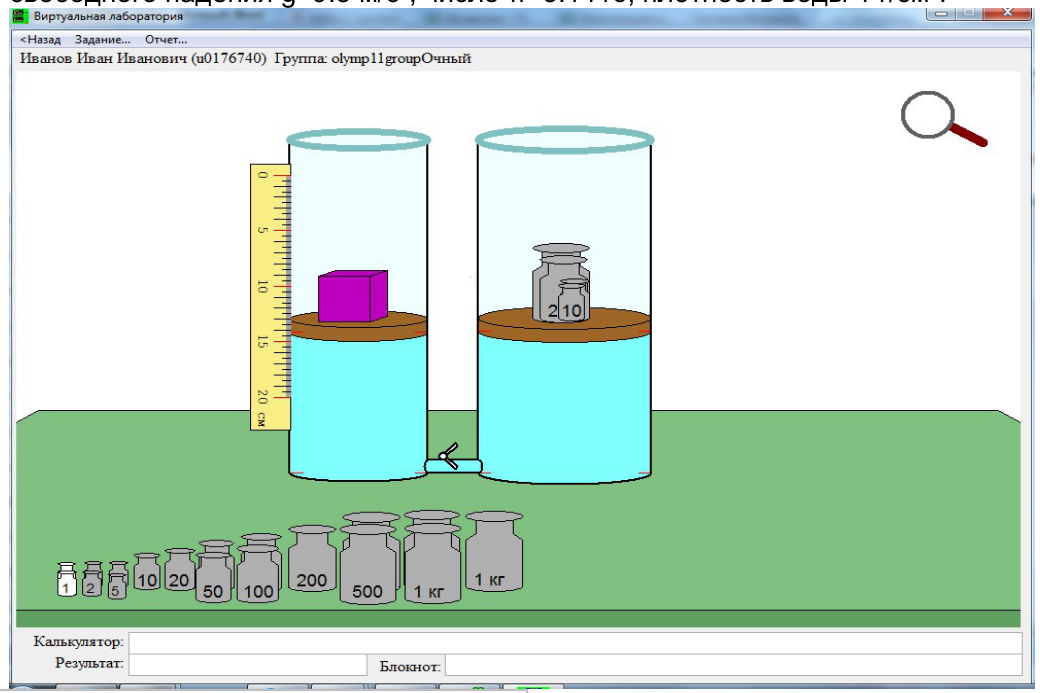
Task: Open the Задание... menu
Action: 103,40
